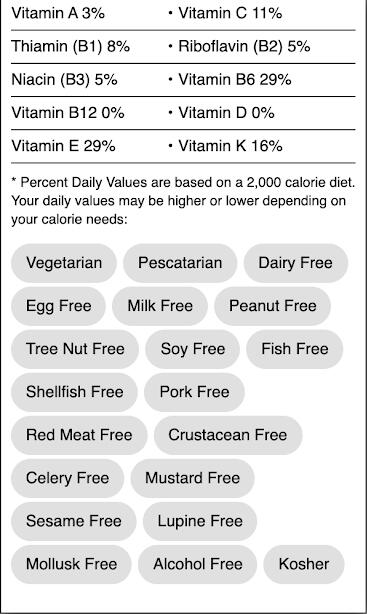
Task: Select the Milk Free tag
Action: click(160, 306)
